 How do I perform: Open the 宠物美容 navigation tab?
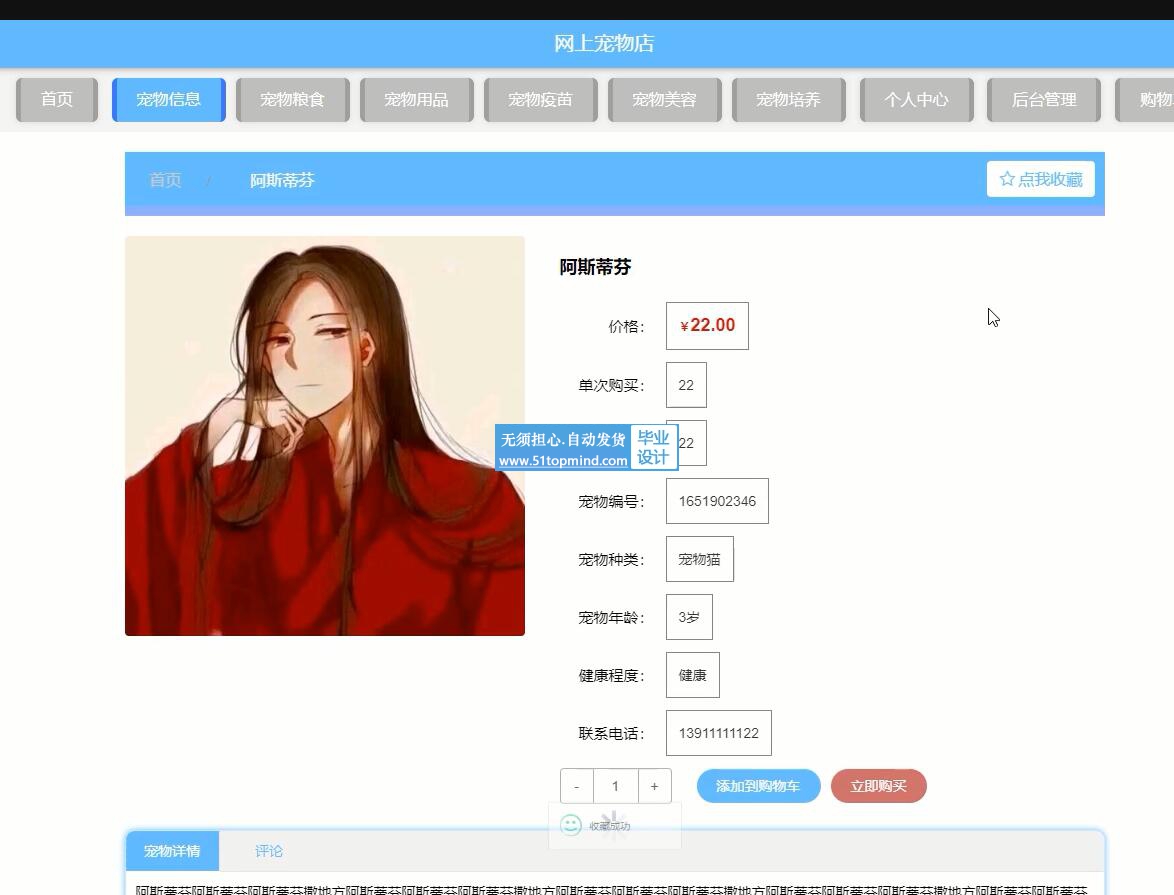pyautogui.click(x=665, y=100)
